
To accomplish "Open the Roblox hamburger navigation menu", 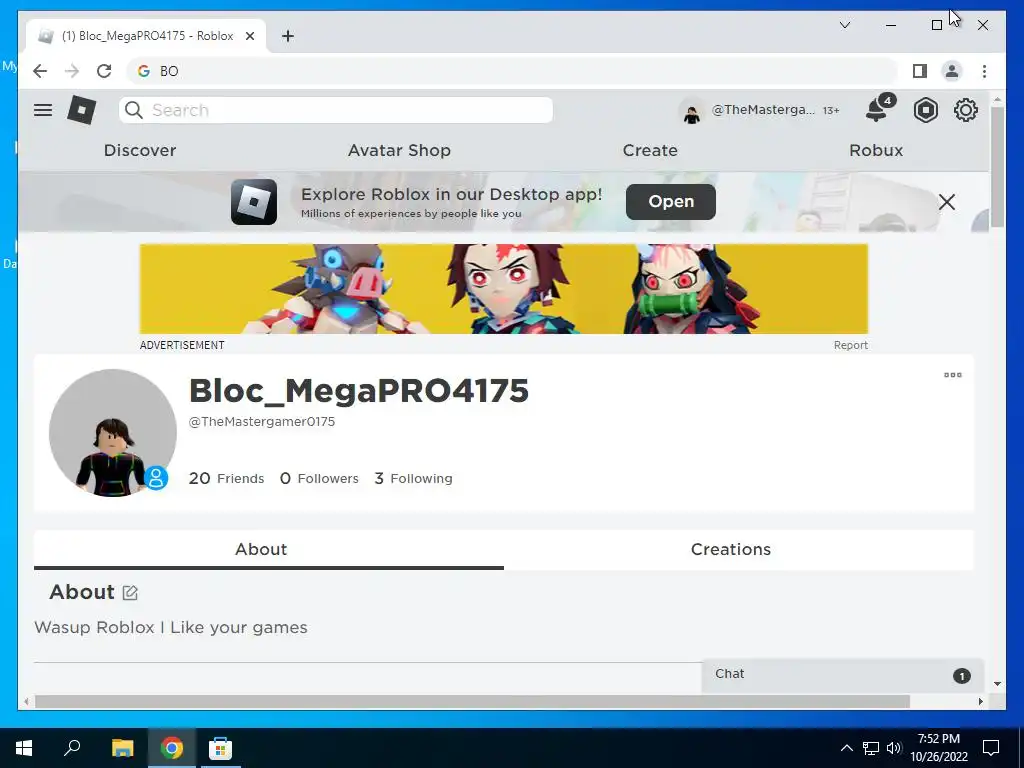I will tap(43, 110).
